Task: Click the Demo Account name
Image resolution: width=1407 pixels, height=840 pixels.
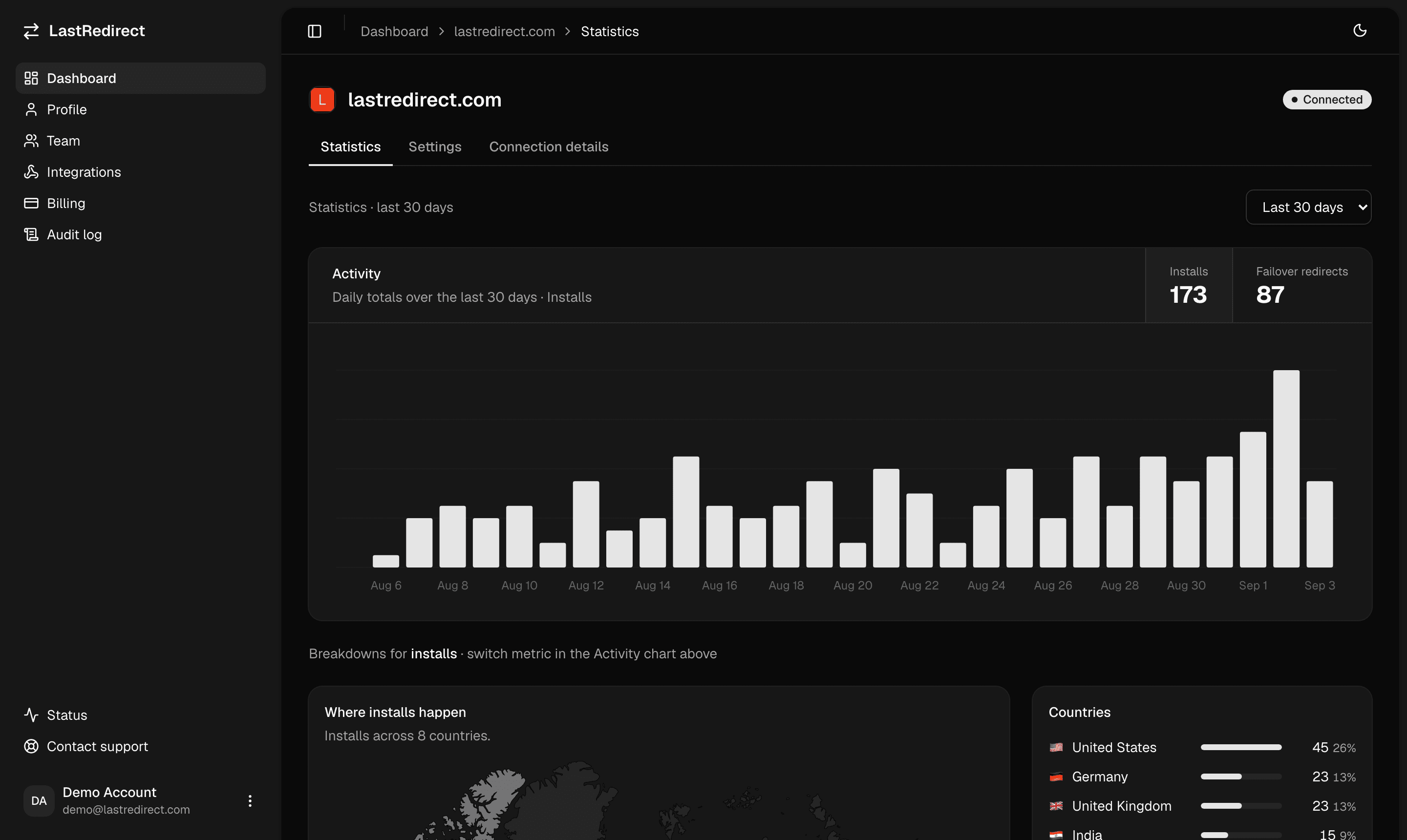Action: click(109, 792)
